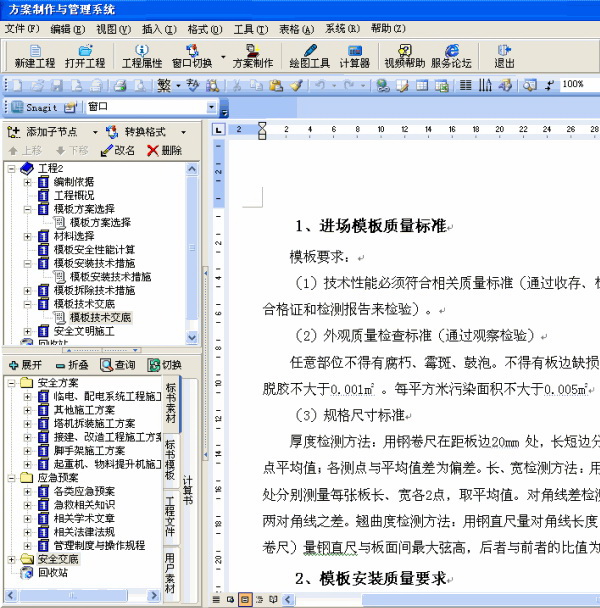Click 添加子节点 add child node
The image size is (600, 608).
(42, 132)
